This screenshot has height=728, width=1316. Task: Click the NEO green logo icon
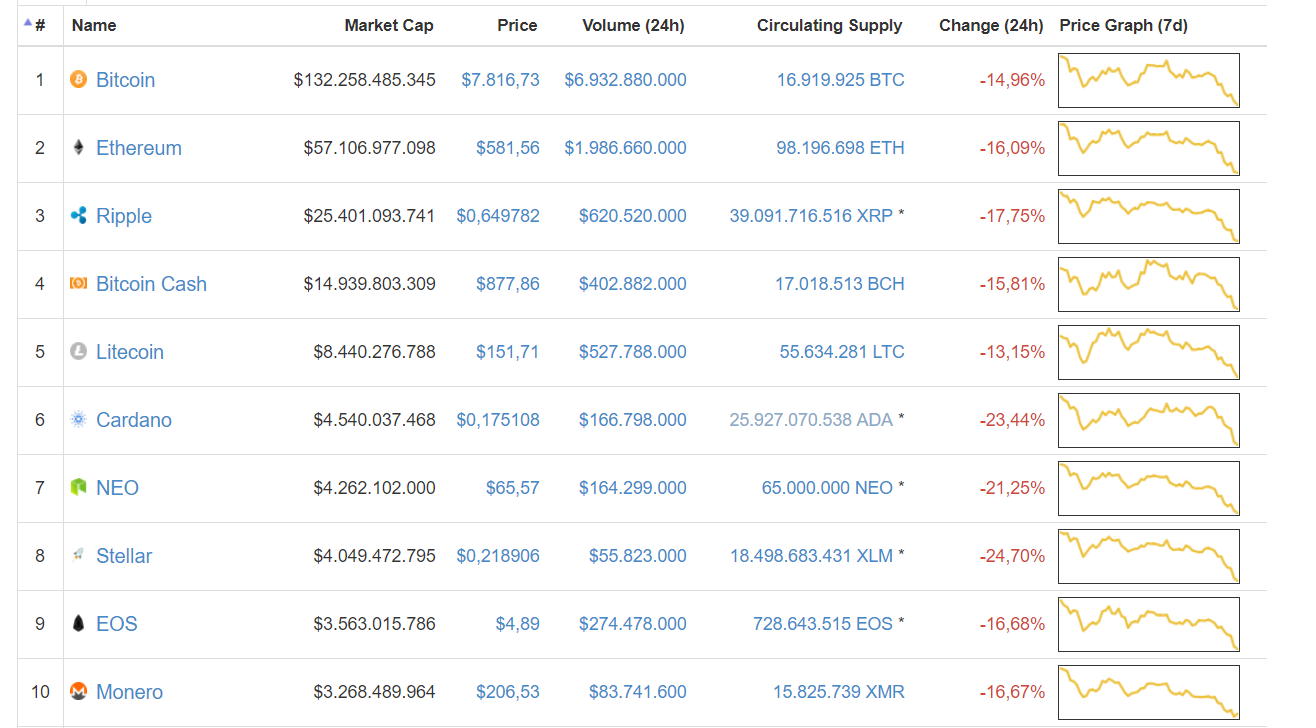click(79, 488)
